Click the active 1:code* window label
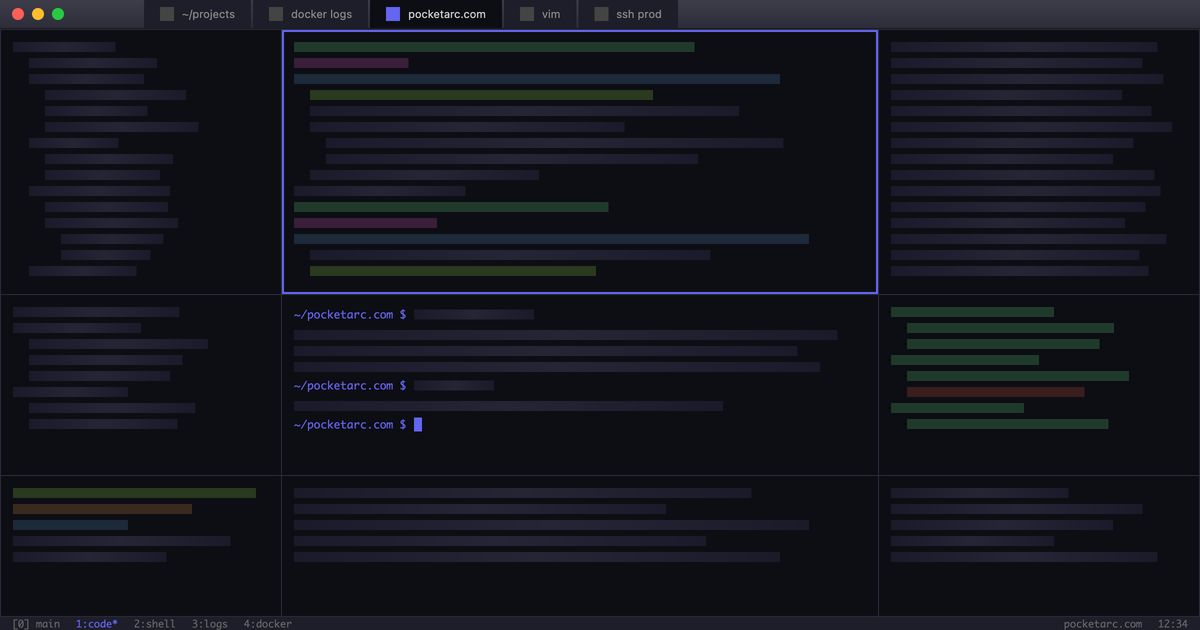1200x630 pixels. [x=96, y=624]
